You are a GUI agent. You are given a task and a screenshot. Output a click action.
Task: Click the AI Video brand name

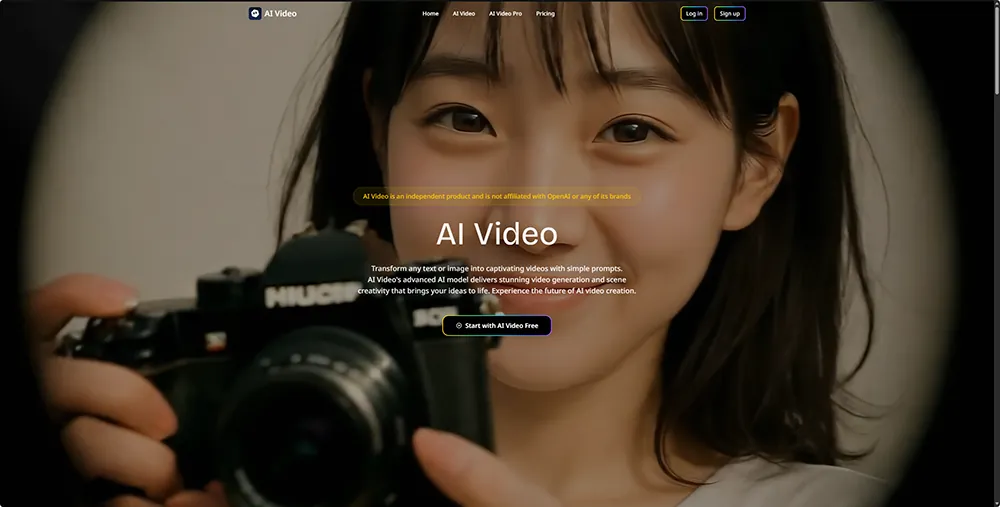tap(281, 13)
